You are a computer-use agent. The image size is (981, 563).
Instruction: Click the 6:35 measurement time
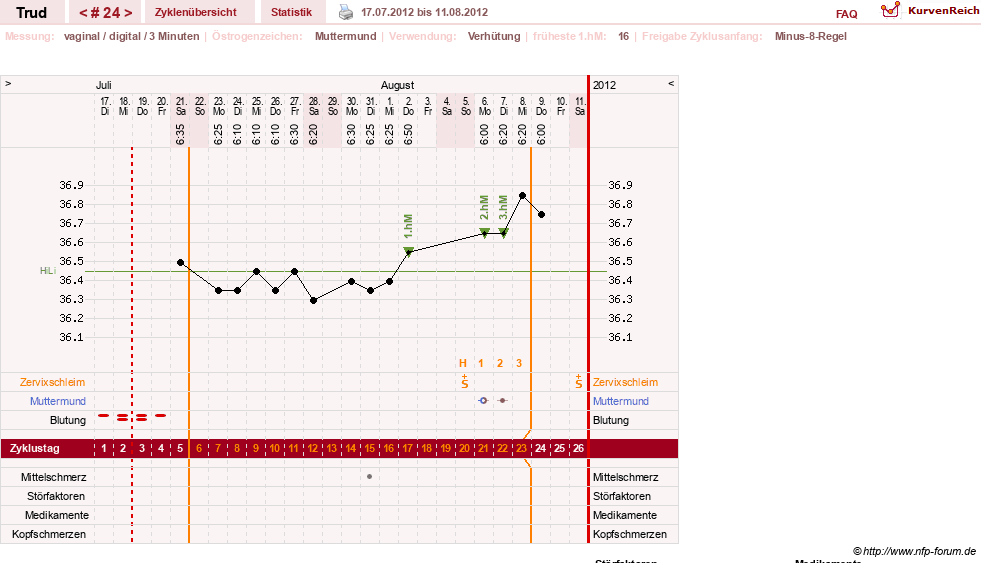coord(180,134)
